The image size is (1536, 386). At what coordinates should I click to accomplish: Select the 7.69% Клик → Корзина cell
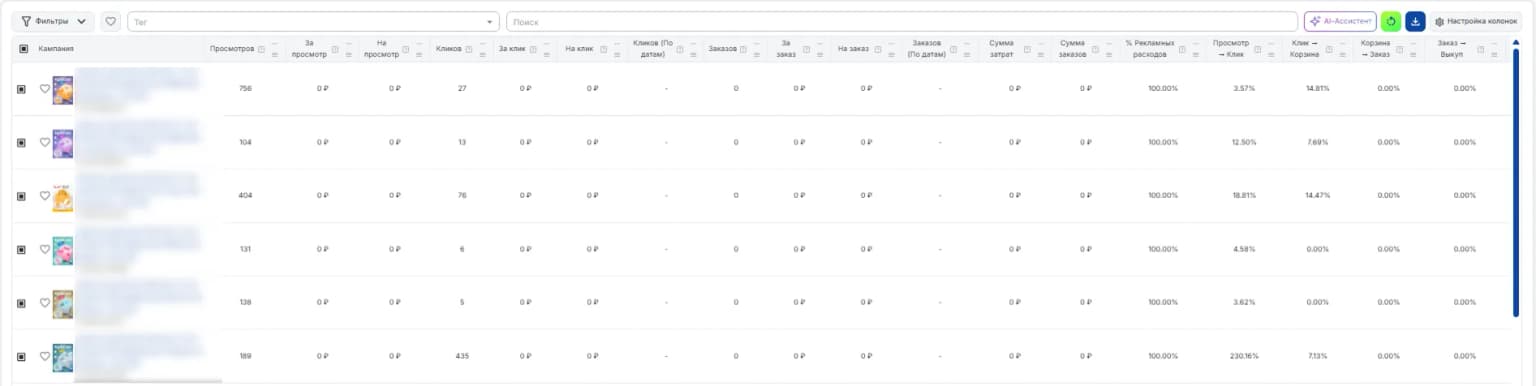pyautogui.click(x=1317, y=142)
